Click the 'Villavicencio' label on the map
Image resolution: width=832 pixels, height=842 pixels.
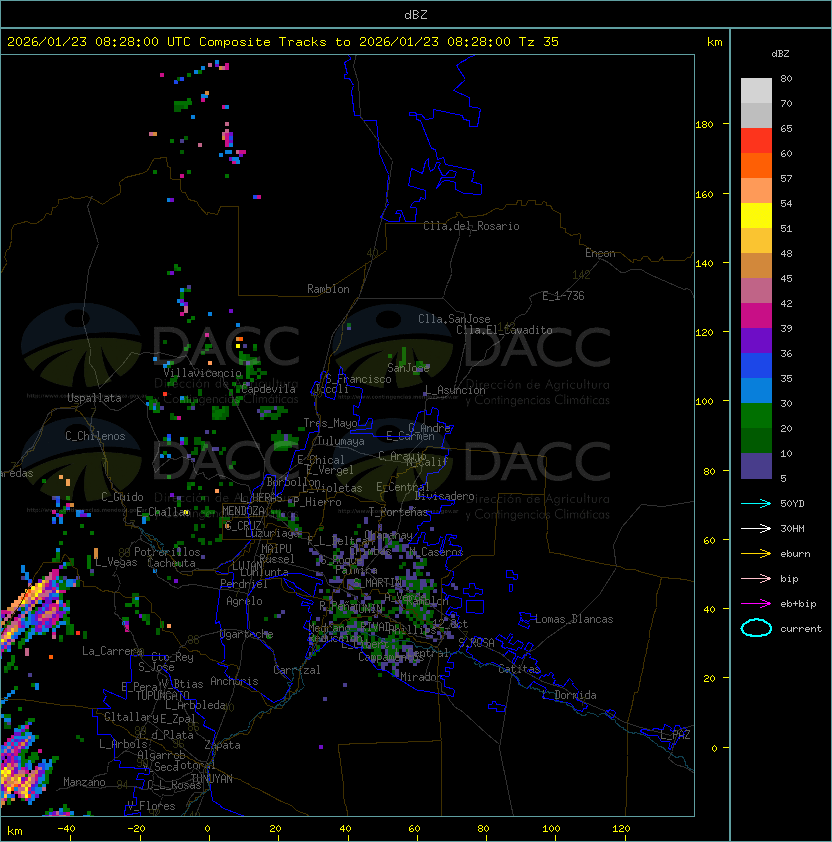pyautogui.click(x=202, y=373)
